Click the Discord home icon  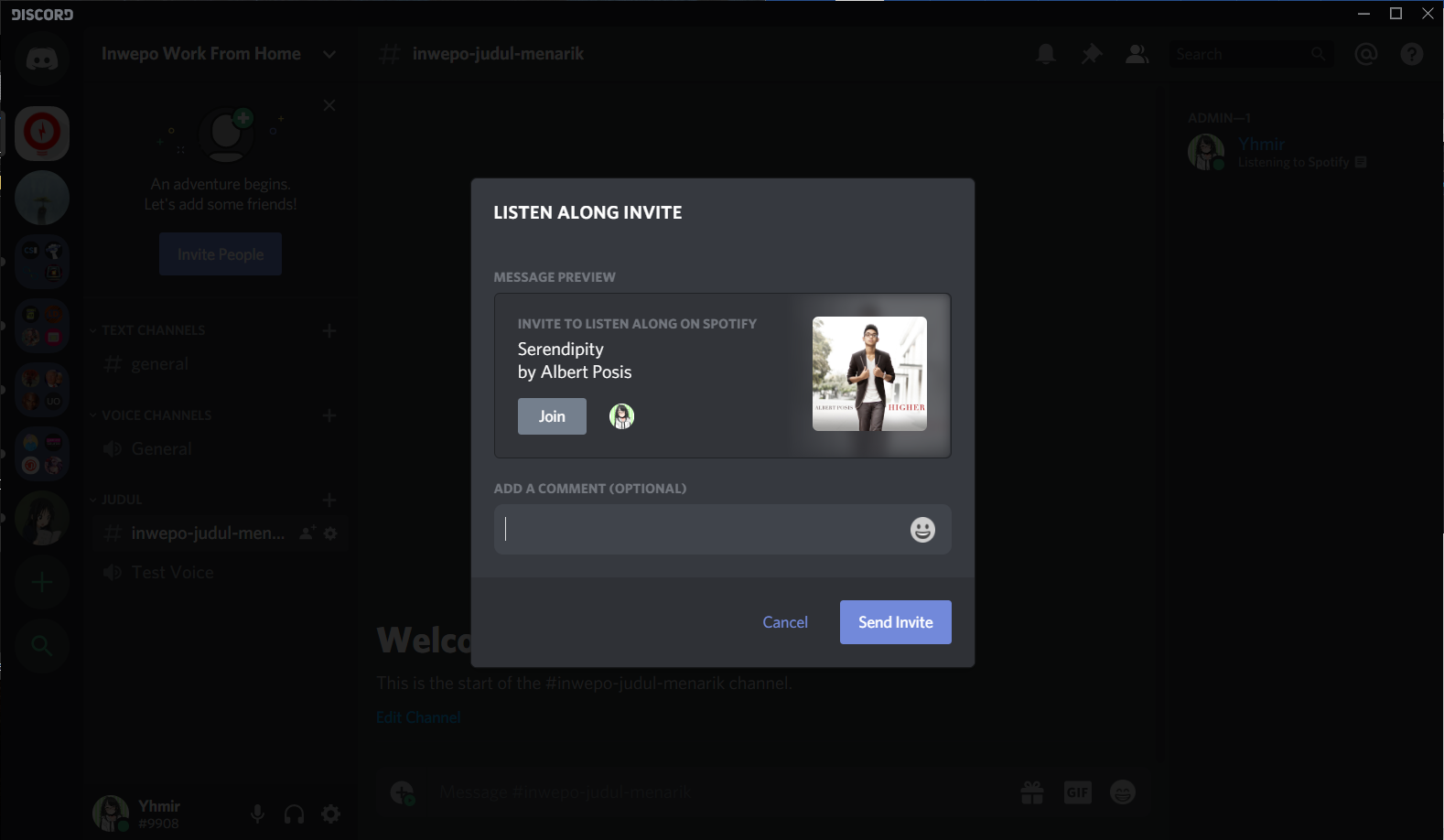pyautogui.click(x=42, y=60)
